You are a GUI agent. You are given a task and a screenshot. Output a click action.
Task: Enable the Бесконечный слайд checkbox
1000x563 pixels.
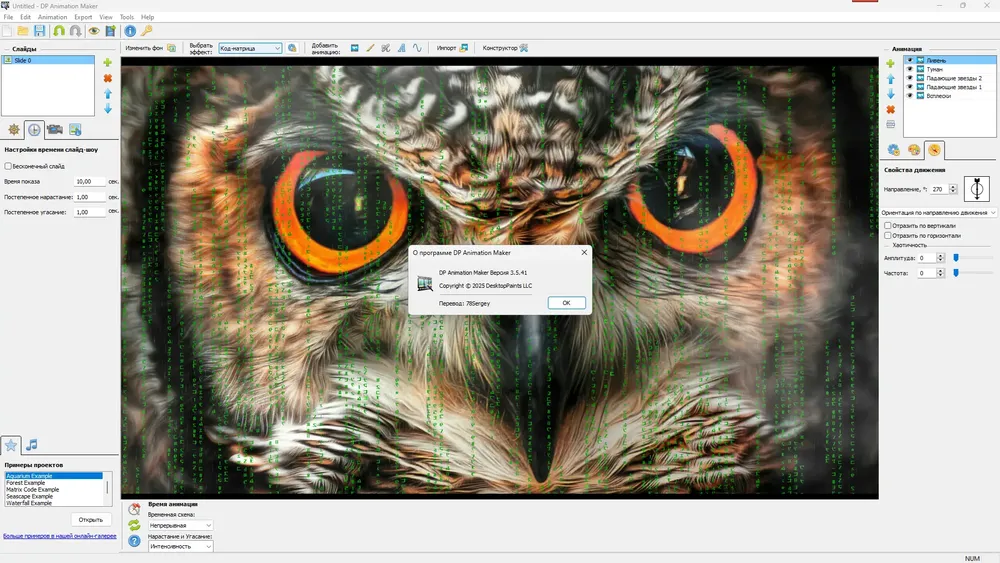pos(8,166)
